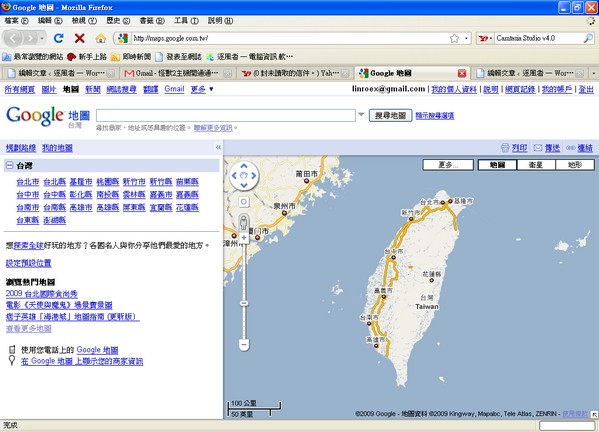Open the back/forward history dropdown arrow

point(42,38)
